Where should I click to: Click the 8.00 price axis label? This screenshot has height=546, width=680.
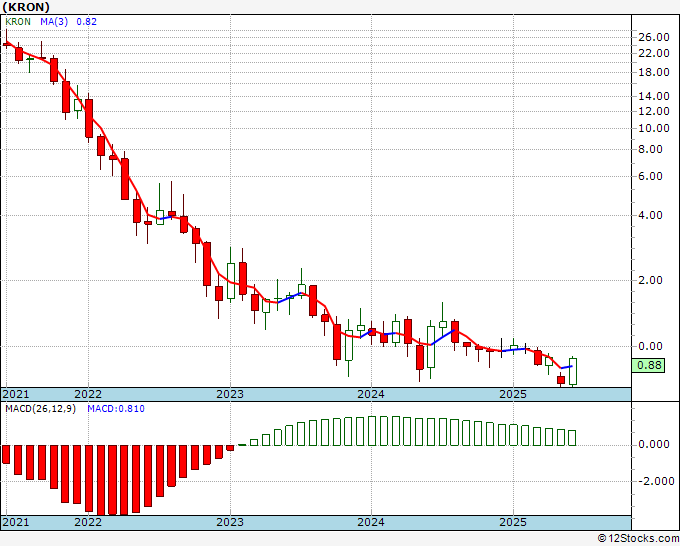[x=651, y=149]
